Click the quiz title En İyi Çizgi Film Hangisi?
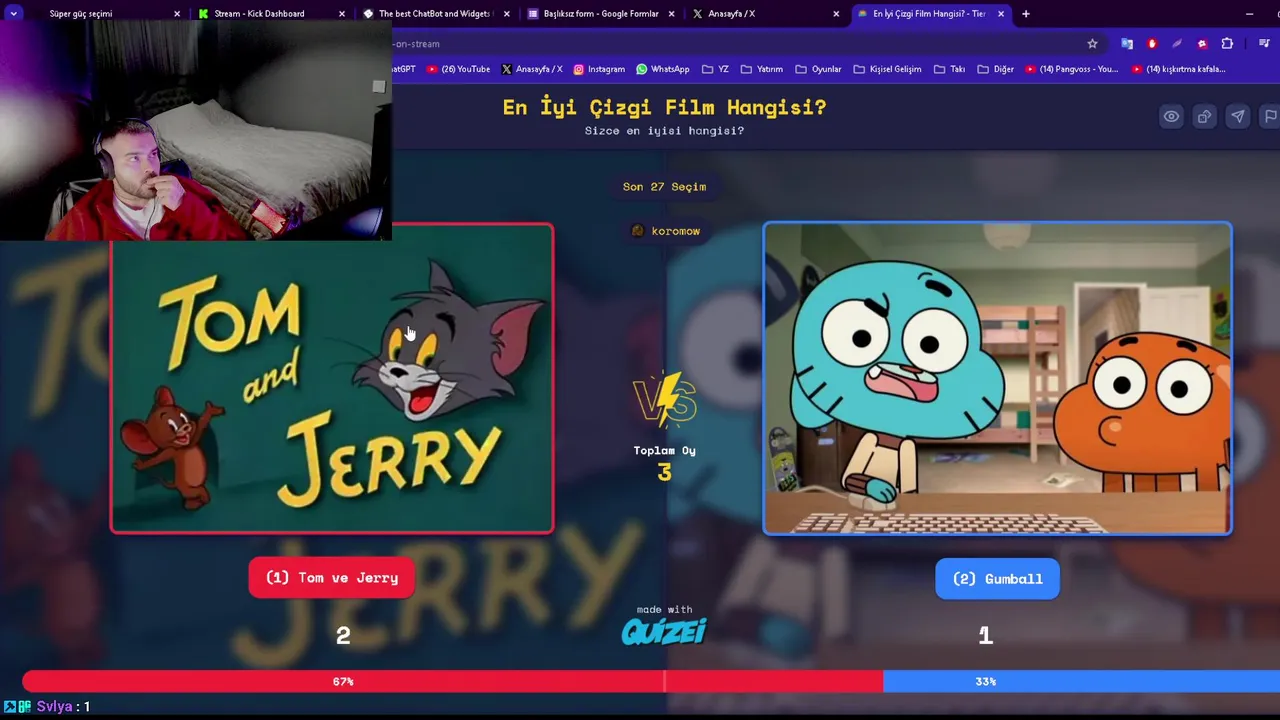 point(664,107)
